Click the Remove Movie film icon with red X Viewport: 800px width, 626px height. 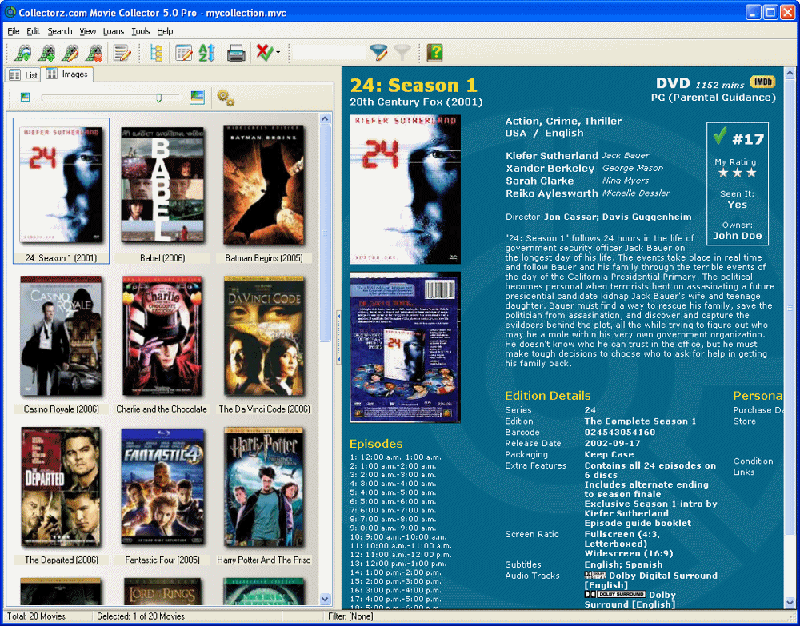click(x=94, y=53)
